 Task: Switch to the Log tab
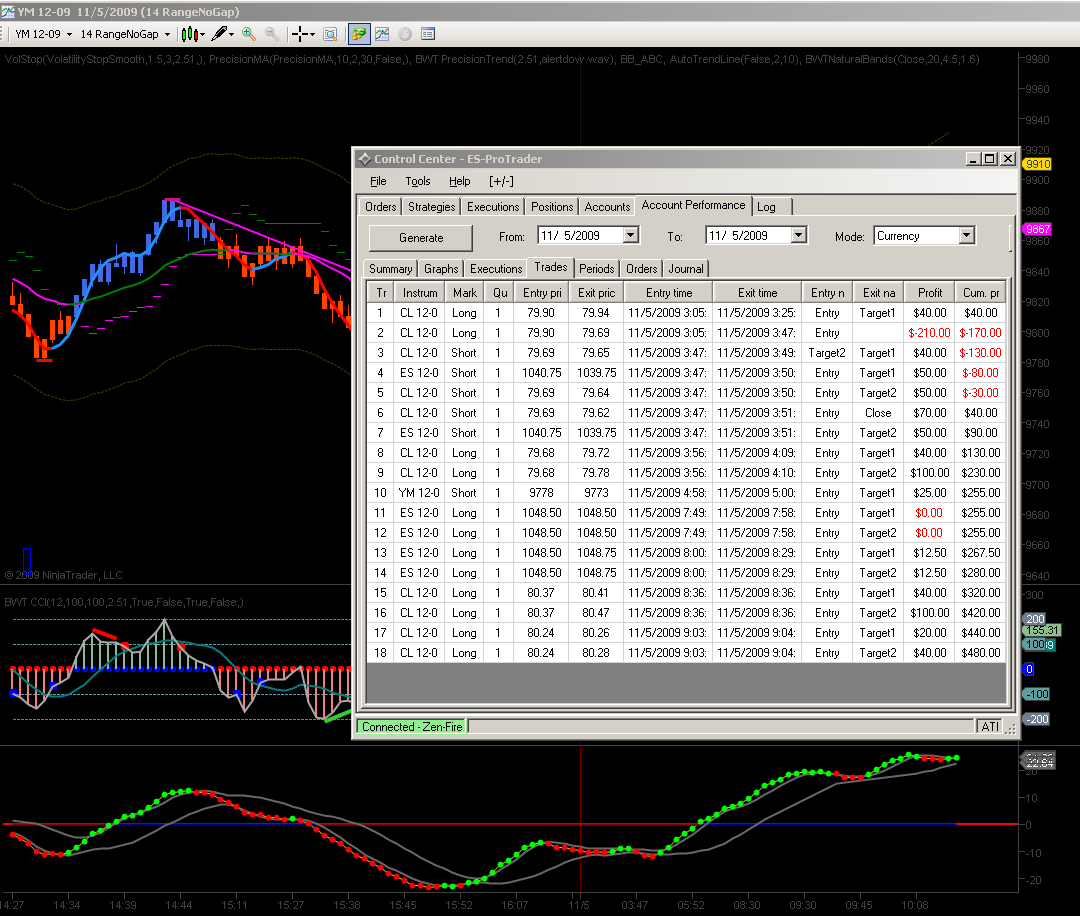772,207
